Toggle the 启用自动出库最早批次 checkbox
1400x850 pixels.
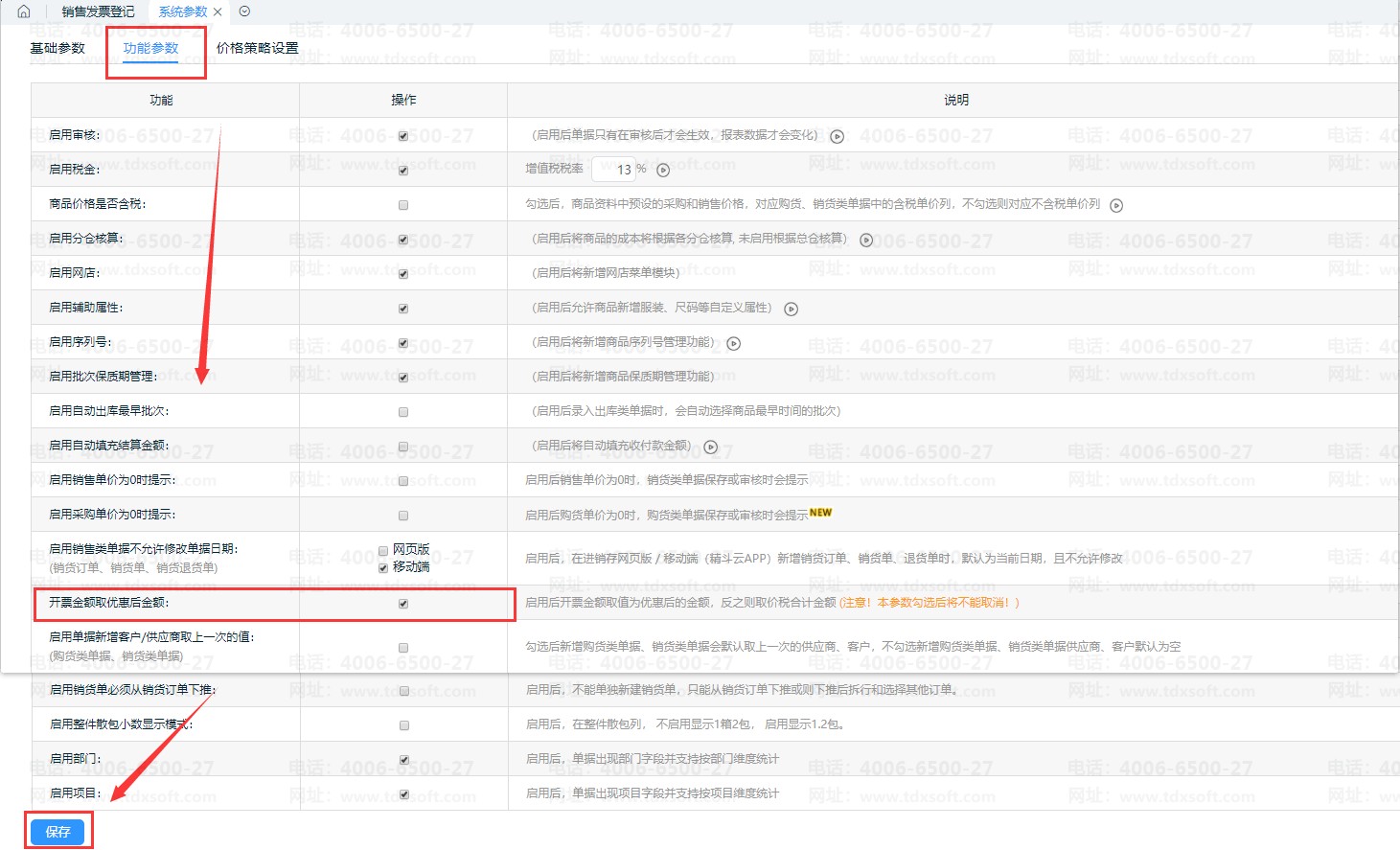pos(403,412)
